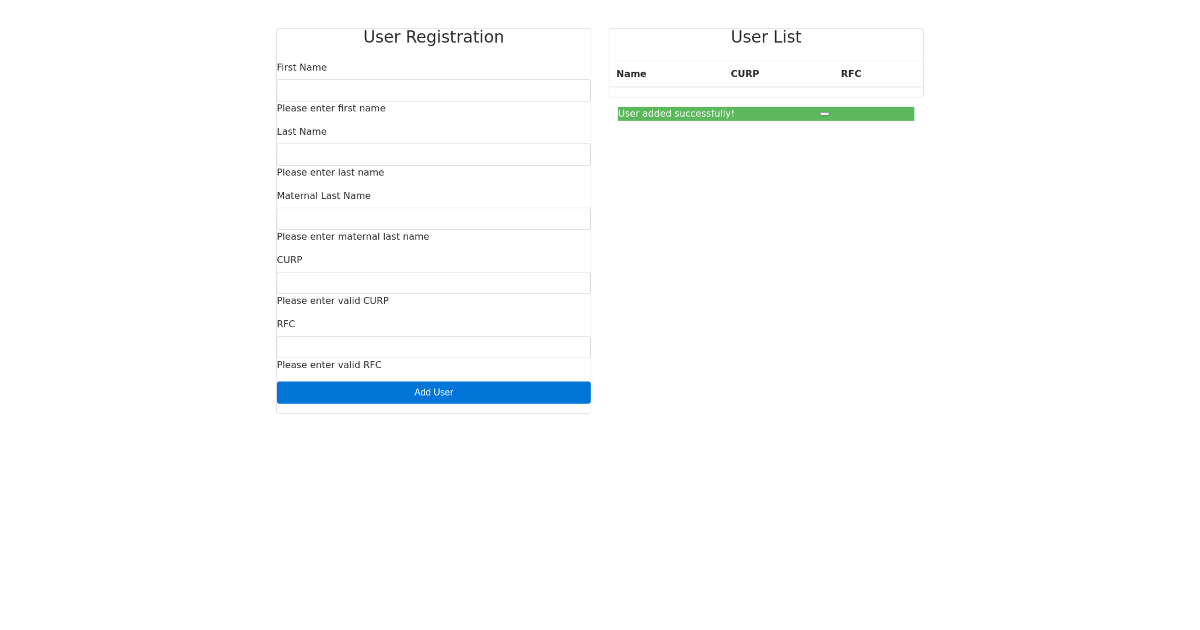Click the "Please enter valid CURP" message
This screenshot has width=1200, height=630.
(333, 301)
